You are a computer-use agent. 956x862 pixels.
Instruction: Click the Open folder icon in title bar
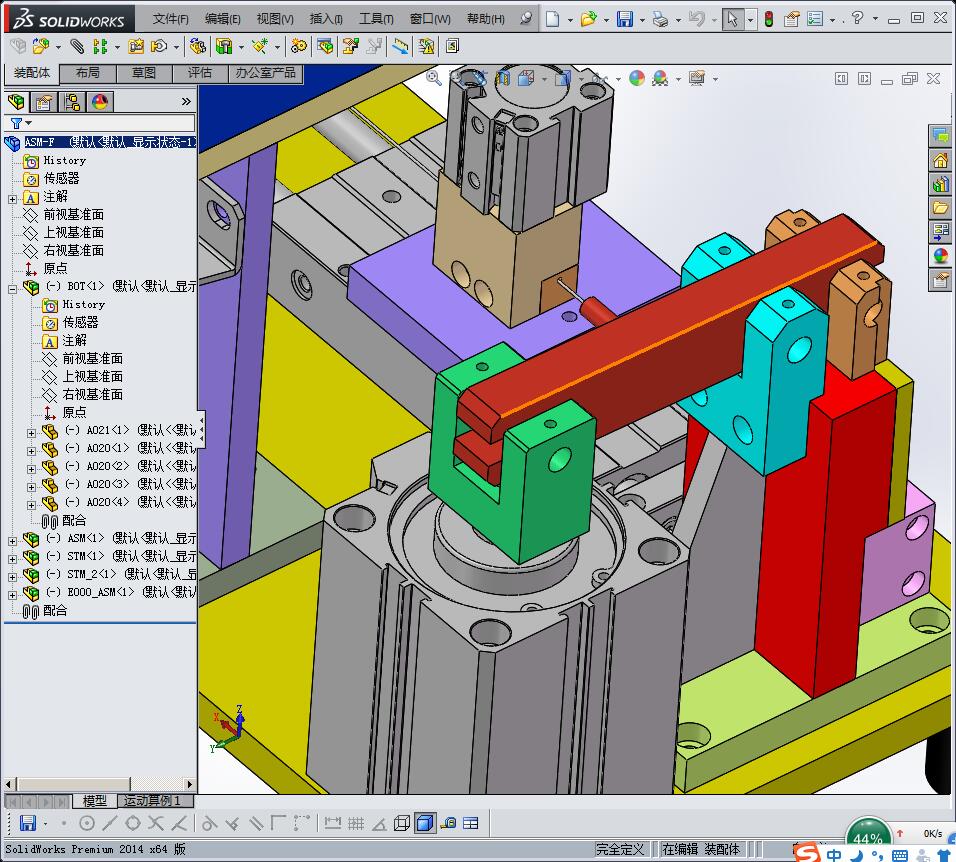pyautogui.click(x=588, y=19)
